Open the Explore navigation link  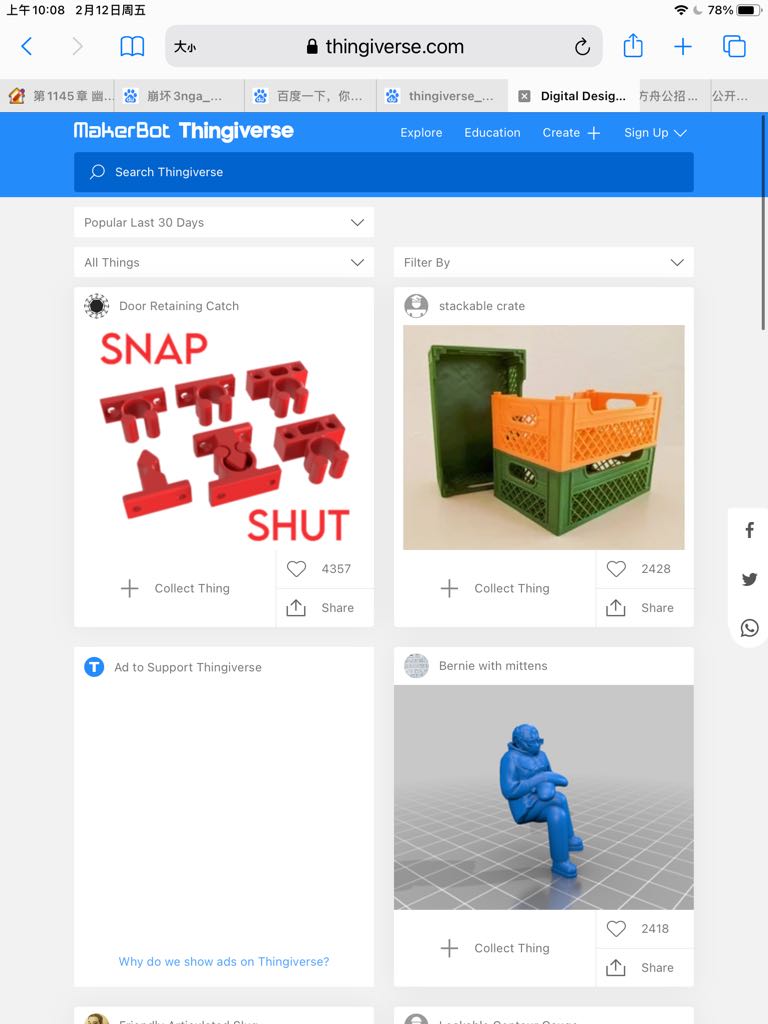(x=421, y=133)
